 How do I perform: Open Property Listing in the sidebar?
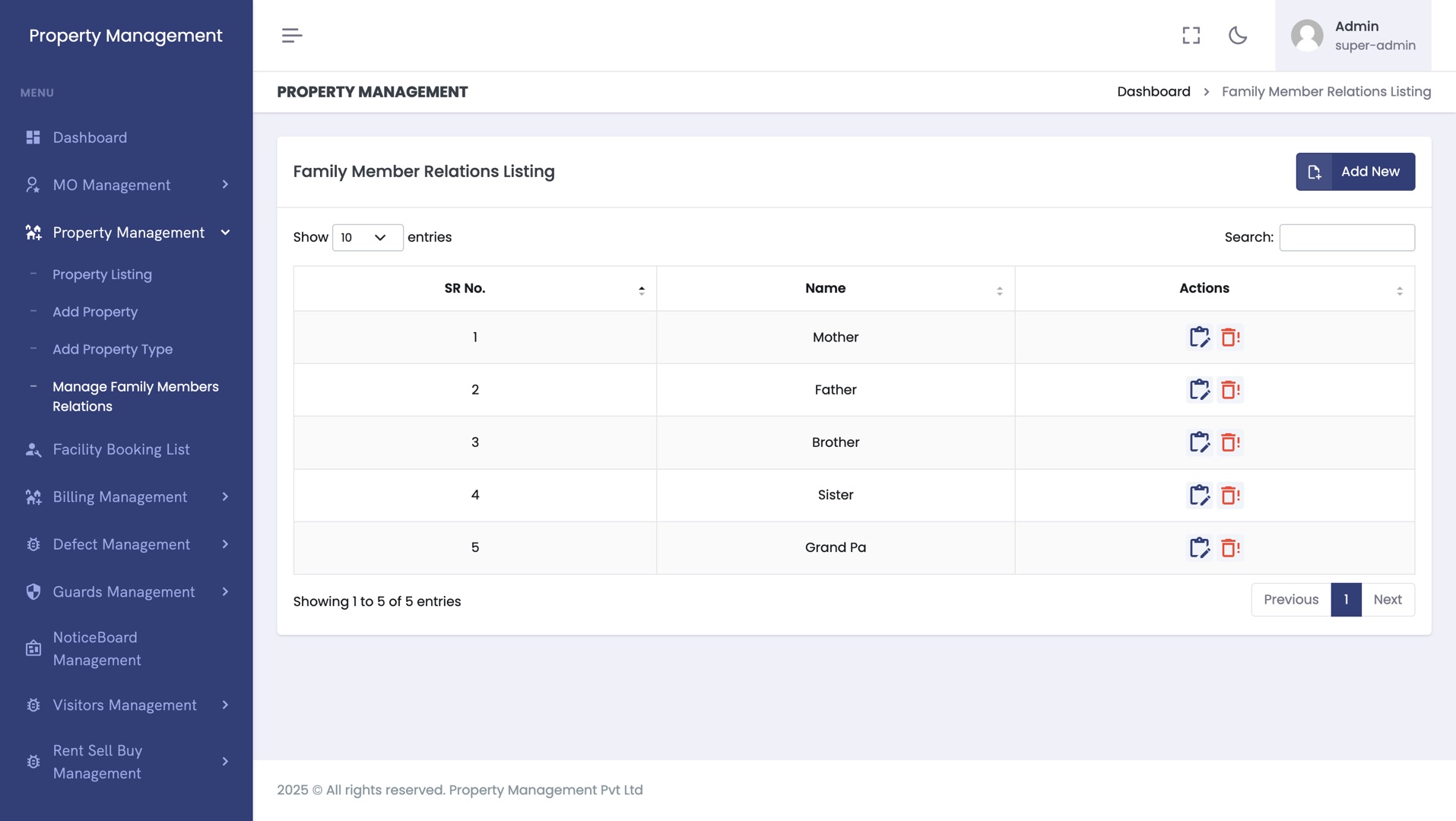(x=102, y=274)
